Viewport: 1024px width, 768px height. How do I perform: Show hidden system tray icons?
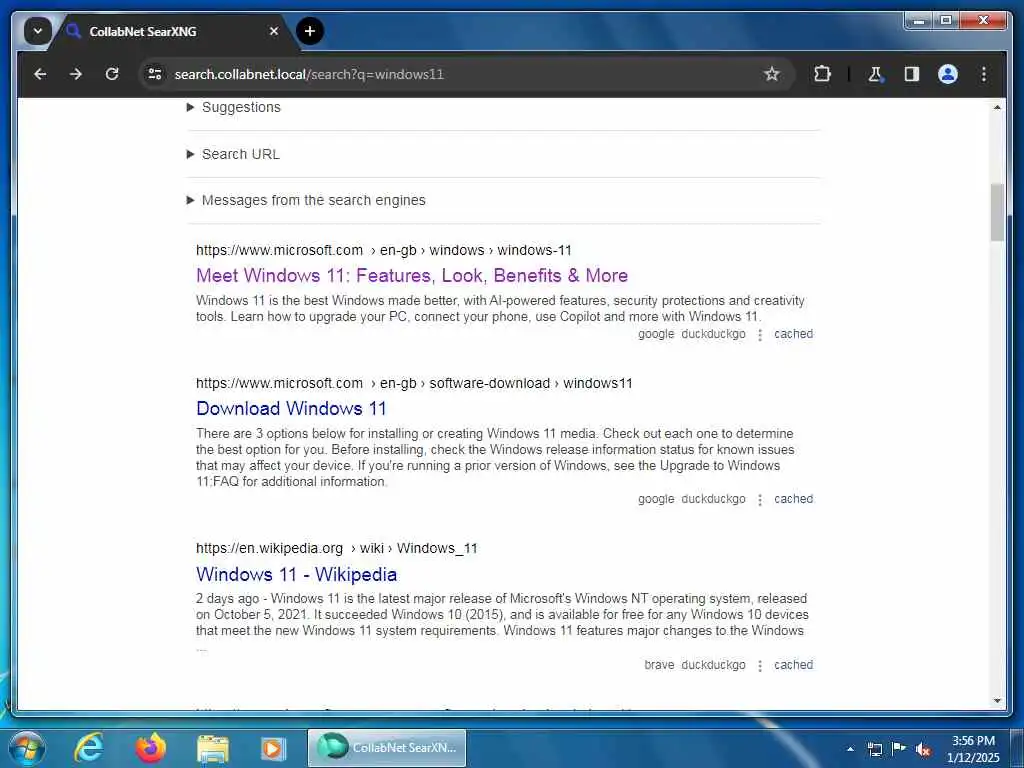click(850, 749)
